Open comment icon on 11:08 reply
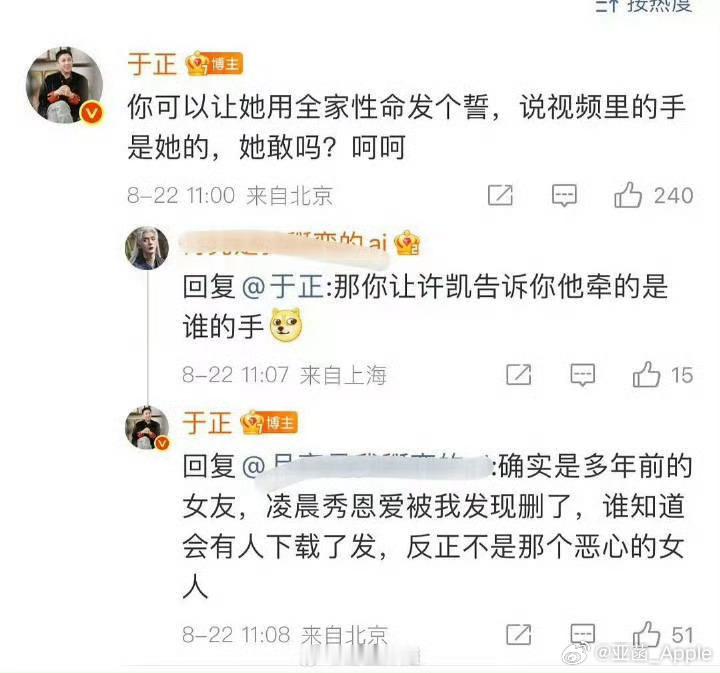This screenshot has height=673, width=720. [x=582, y=634]
